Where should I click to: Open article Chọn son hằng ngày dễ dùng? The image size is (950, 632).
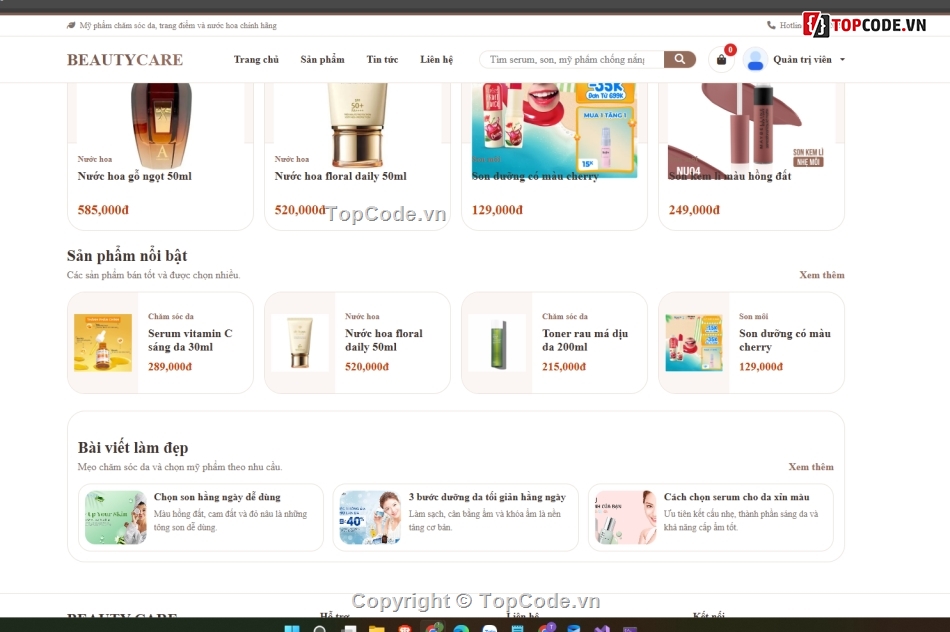click(x=217, y=497)
